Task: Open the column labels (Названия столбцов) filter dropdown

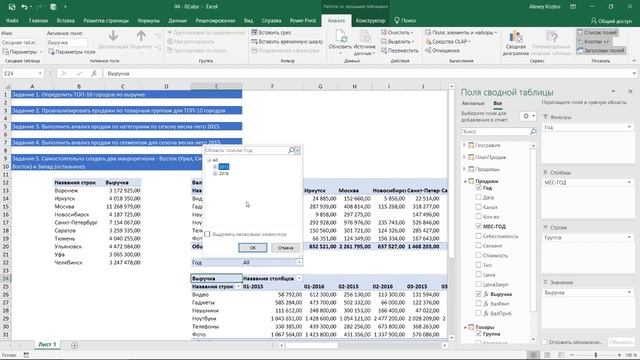Action: tap(299, 278)
